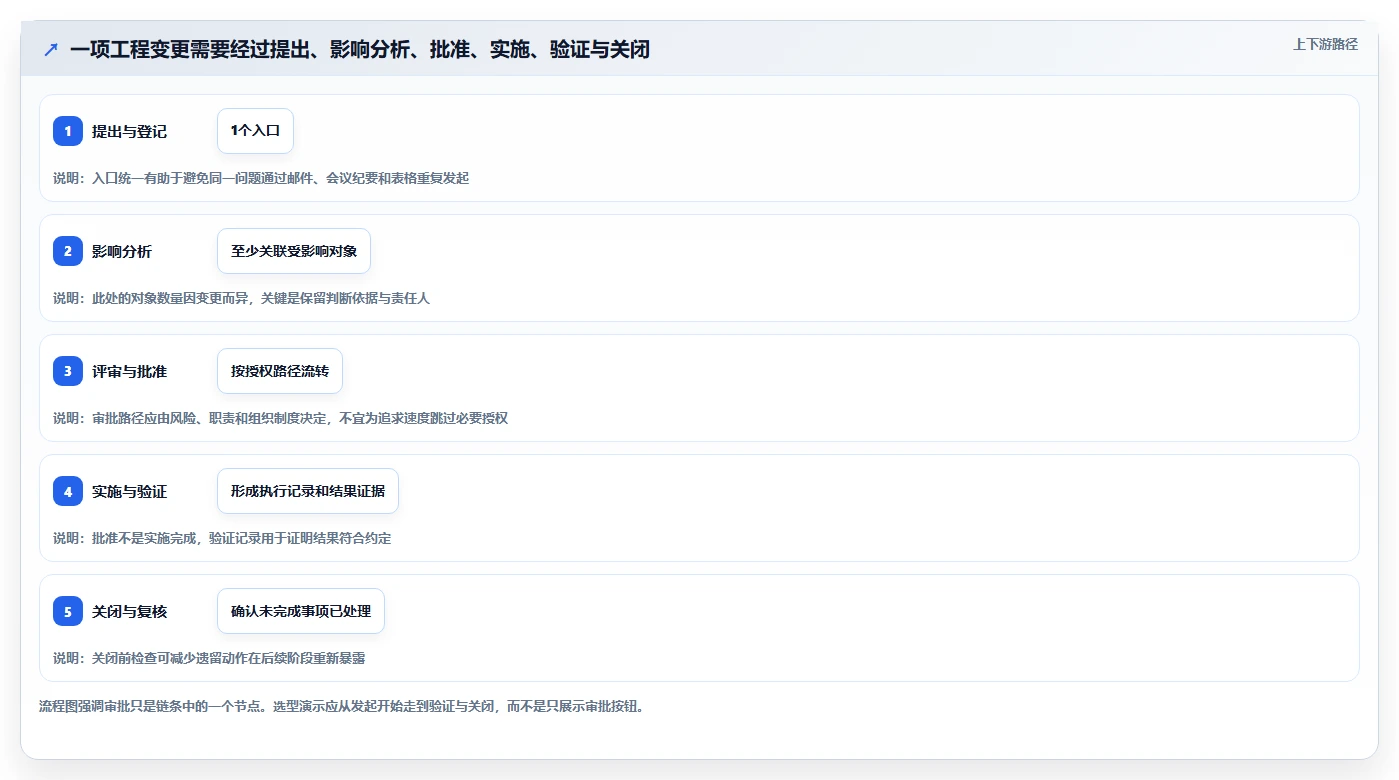This screenshot has height=780, width=1399.
Task: Select the 至少关联受影响对象 chip
Action: [294, 251]
